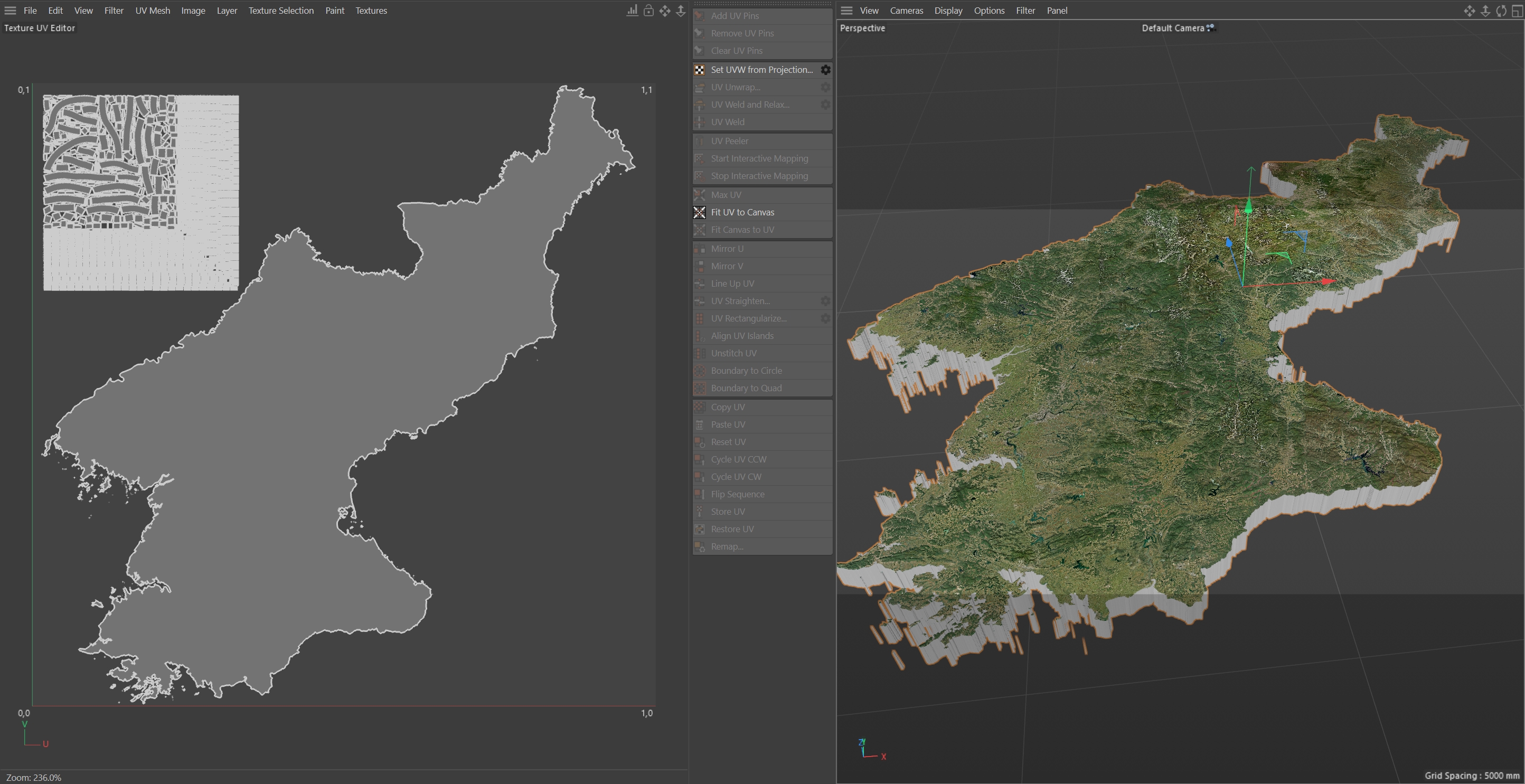Open Set UVW from Projection settings gear
Viewport: 1525px width, 784px height.
(825, 70)
